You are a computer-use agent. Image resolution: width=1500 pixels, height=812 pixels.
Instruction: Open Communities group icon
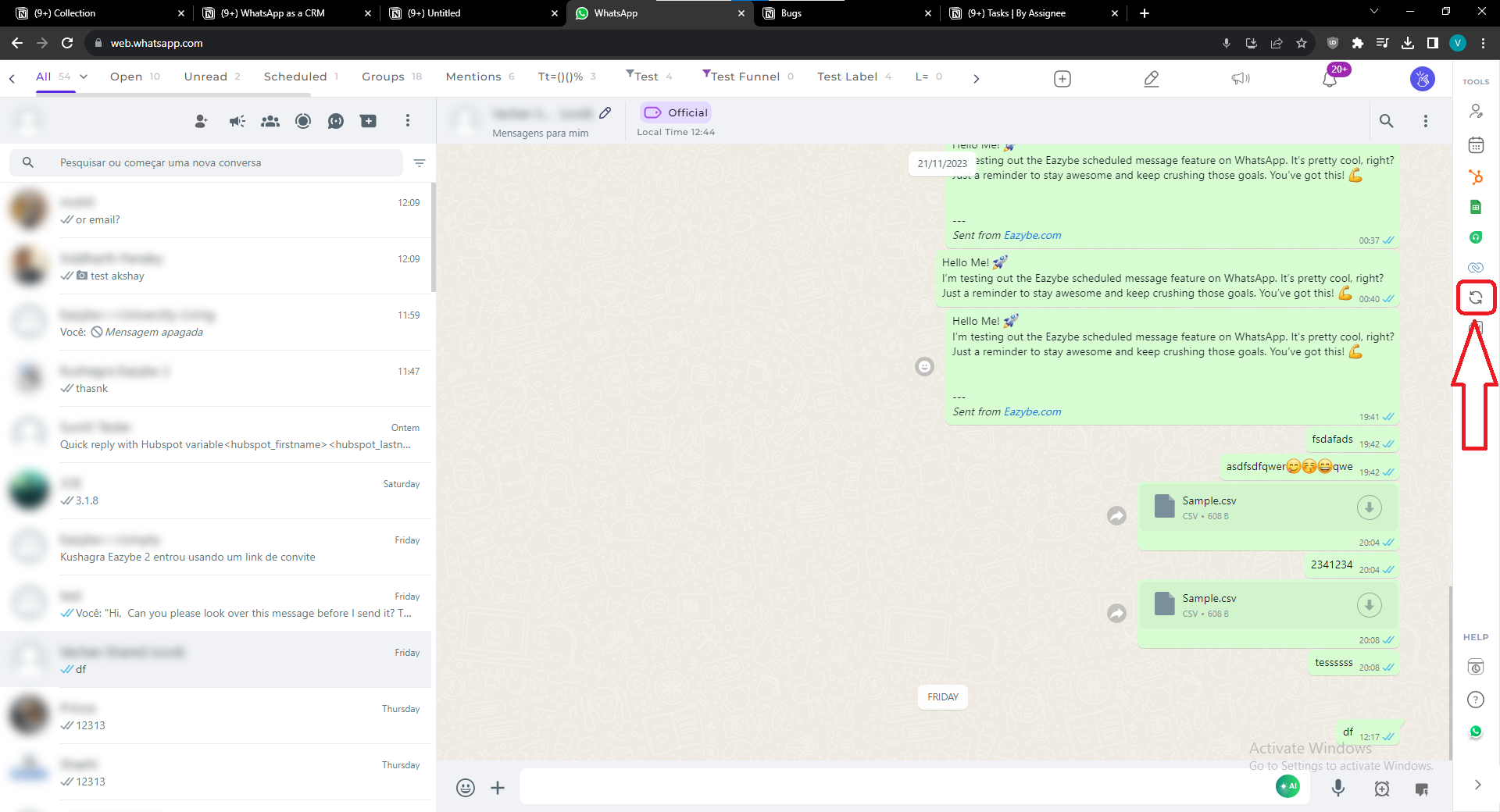click(270, 121)
